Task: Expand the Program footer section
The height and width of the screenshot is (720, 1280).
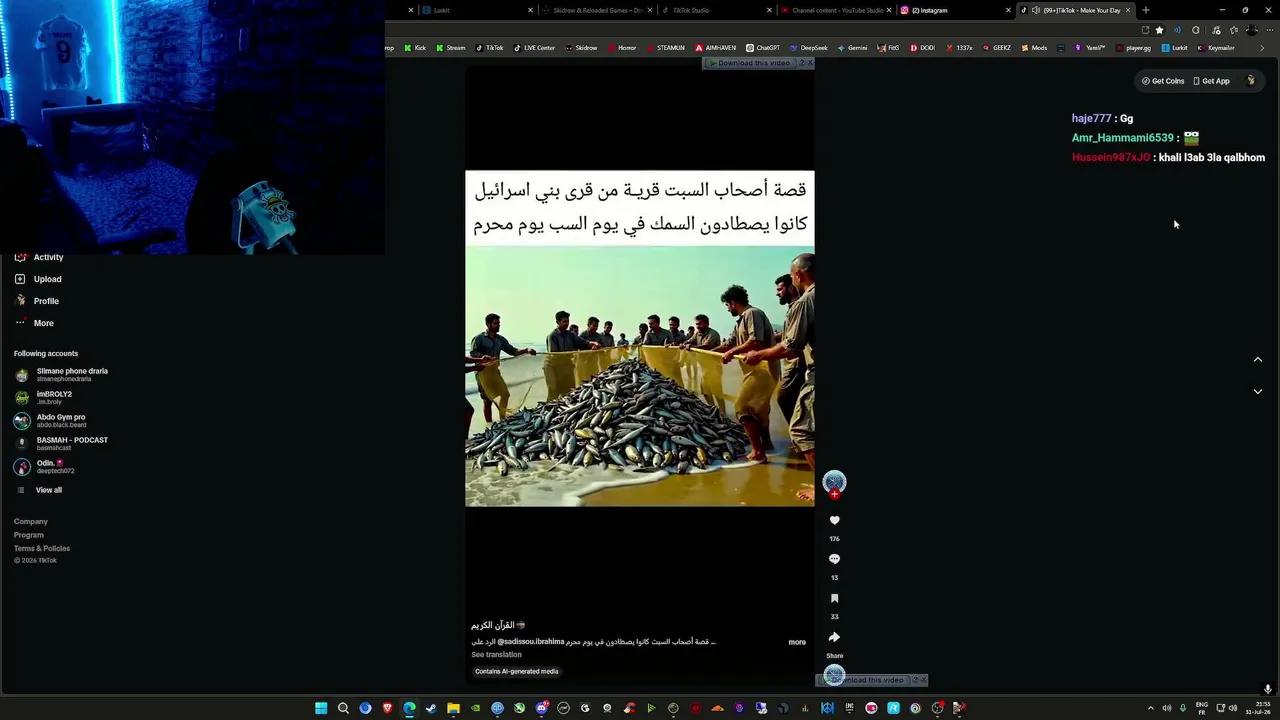Action: point(29,535)
